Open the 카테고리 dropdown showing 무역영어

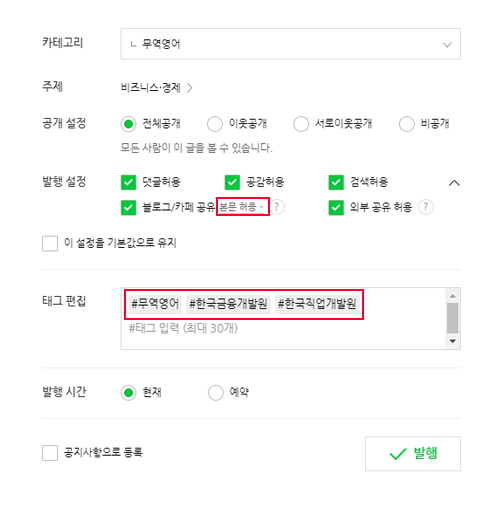[x=291, y=44]
